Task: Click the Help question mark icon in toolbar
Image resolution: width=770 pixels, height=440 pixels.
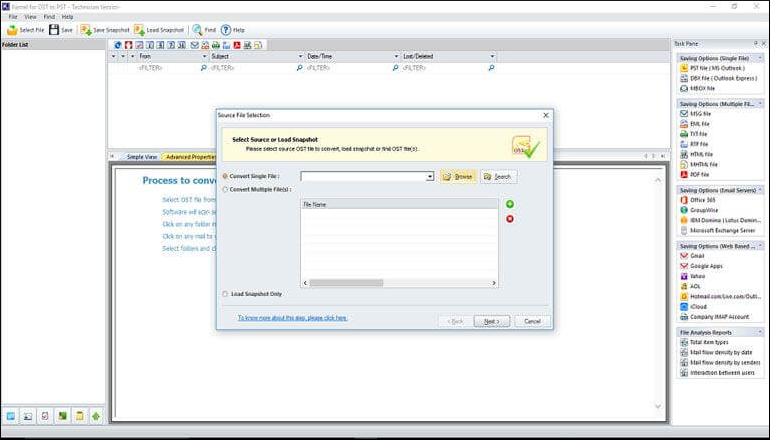Action: click(x=226, y=30)
